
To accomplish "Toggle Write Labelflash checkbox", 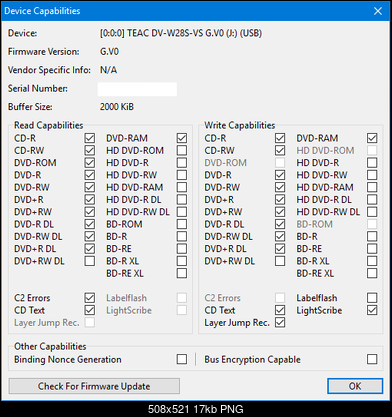I will click(372, 298).
